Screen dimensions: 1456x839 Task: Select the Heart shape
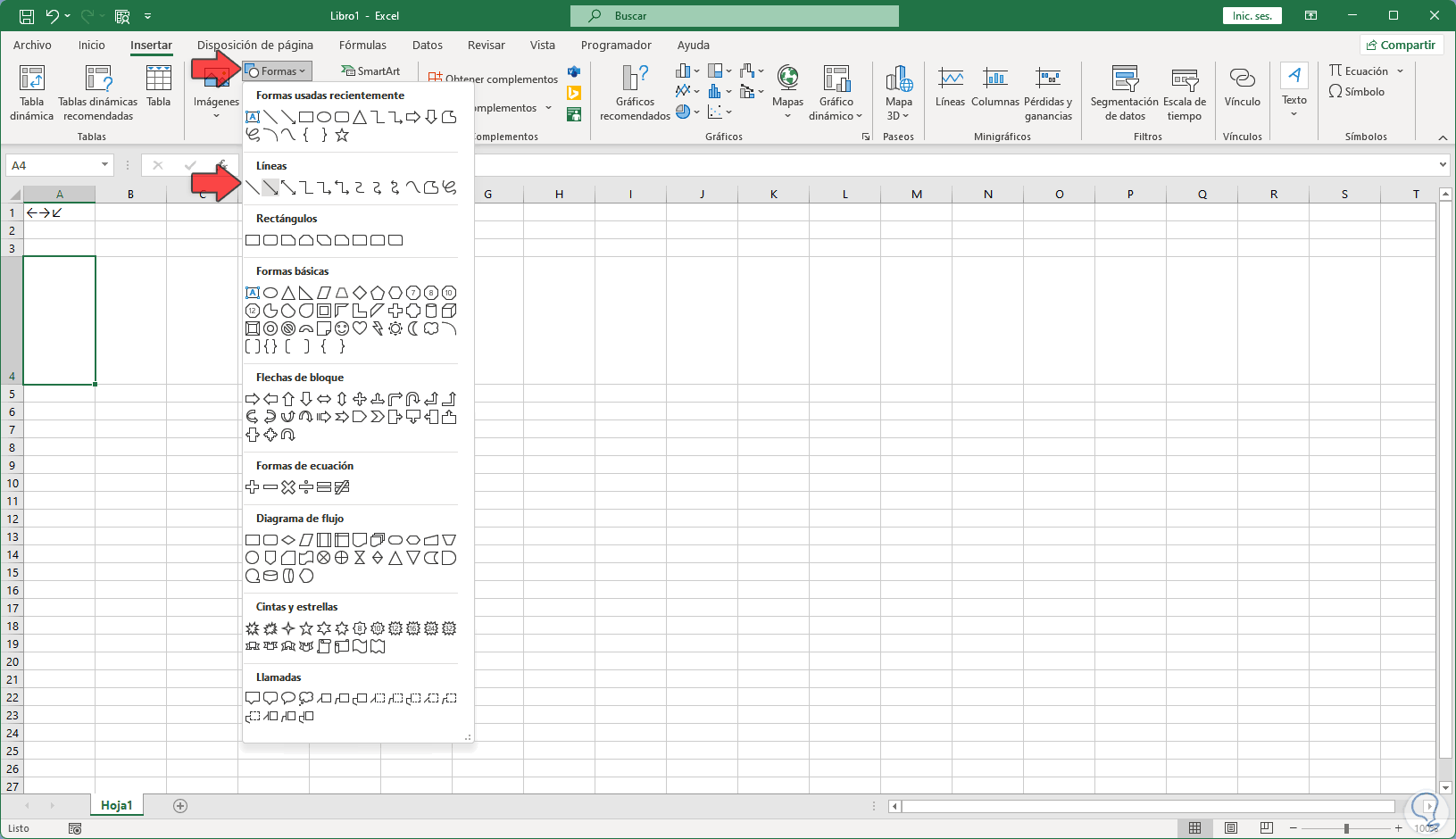[x=360, y=328]
